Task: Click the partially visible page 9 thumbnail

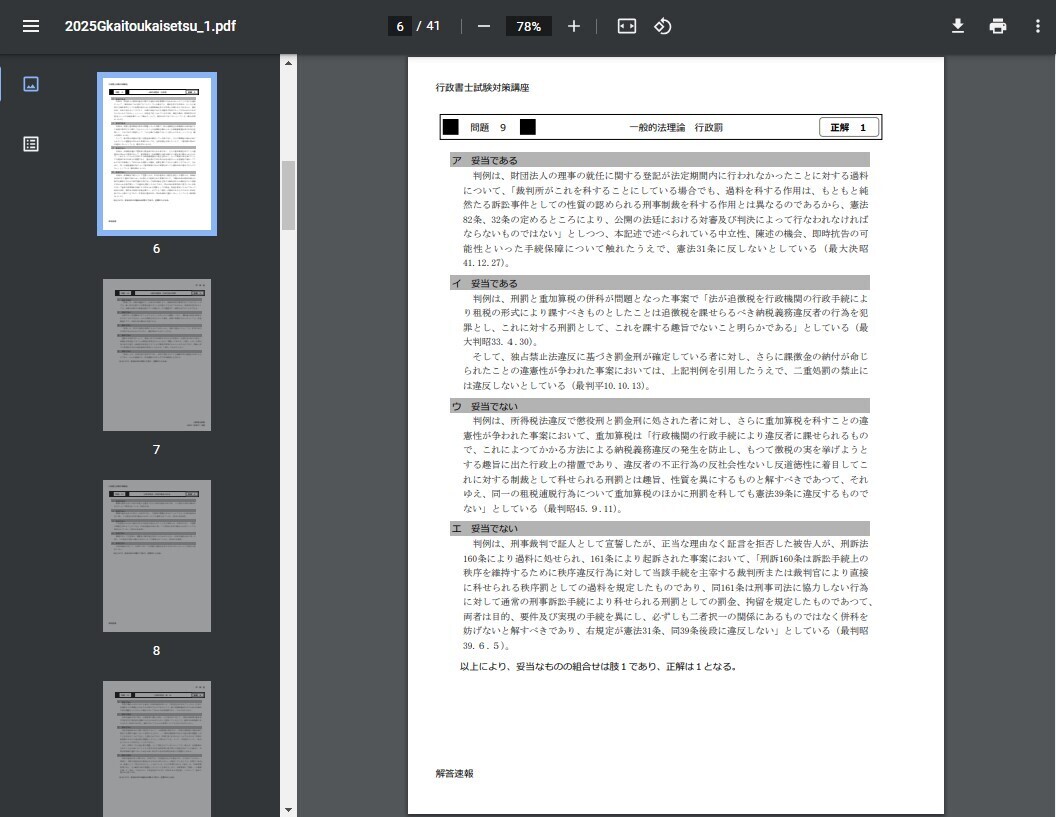Action: (x=157, y=748)
